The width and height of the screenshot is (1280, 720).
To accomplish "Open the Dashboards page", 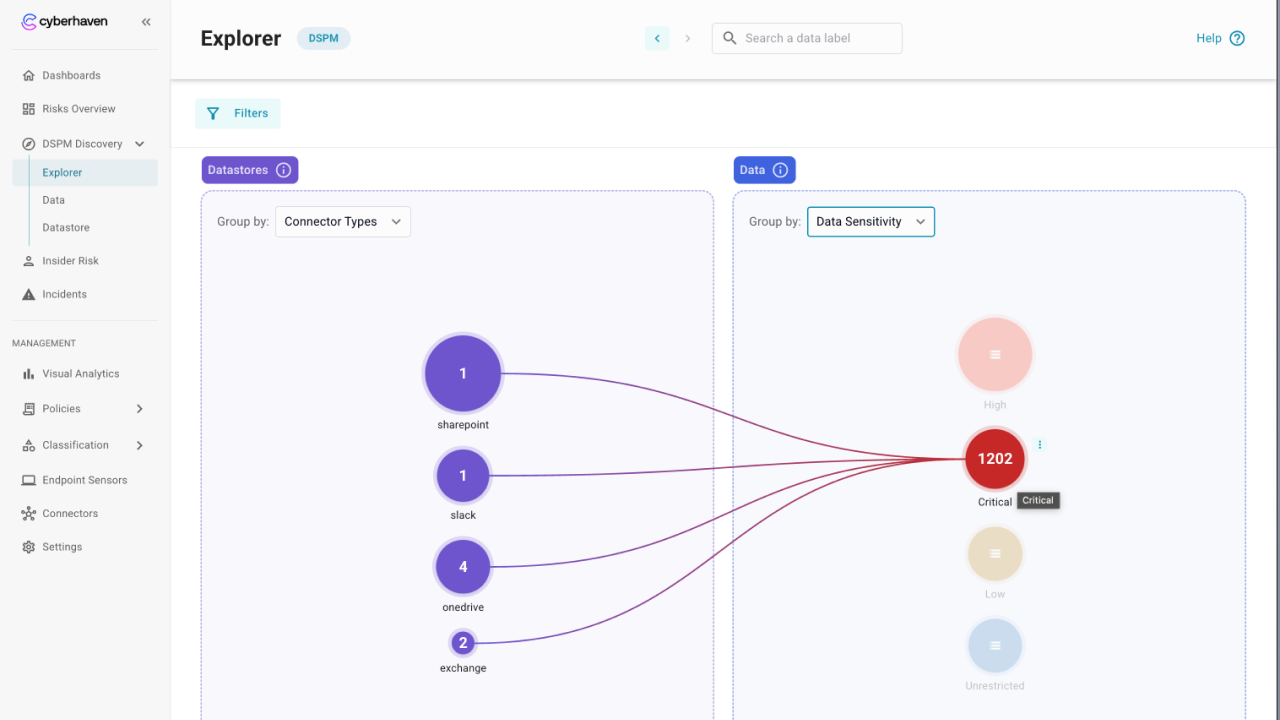I will click(71, 75).
